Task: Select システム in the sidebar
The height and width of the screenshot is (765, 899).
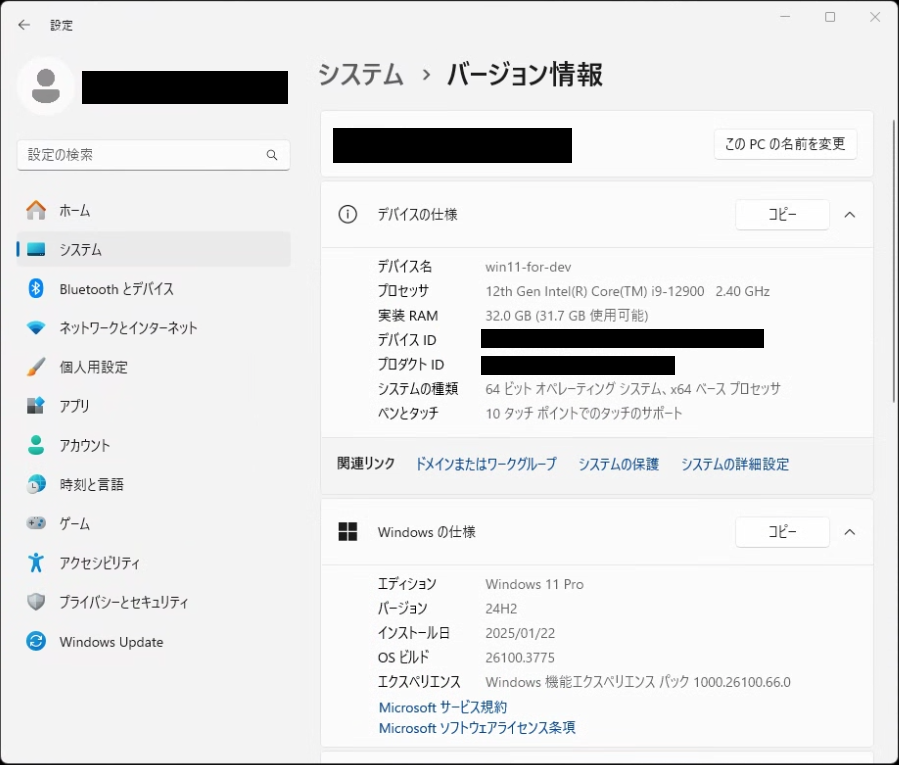Action: tap(154, 249)
